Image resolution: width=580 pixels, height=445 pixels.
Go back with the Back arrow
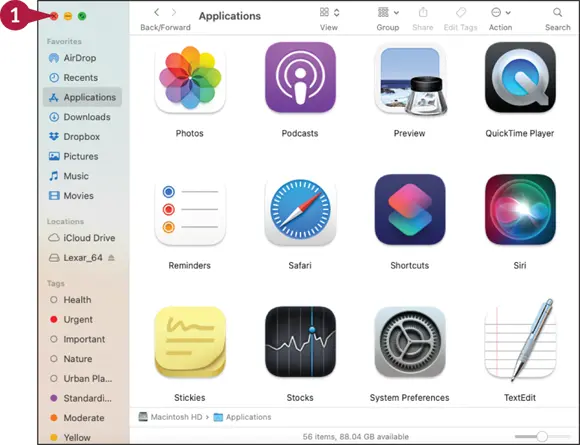157,13
